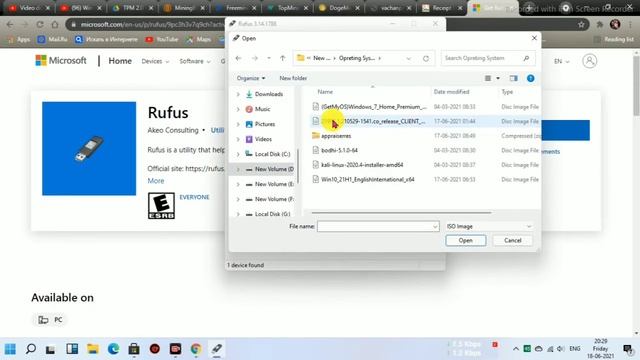This screenshot has width=640, height=360.
Task: Expand the Local Disk (C:) node
Action: 238,154
